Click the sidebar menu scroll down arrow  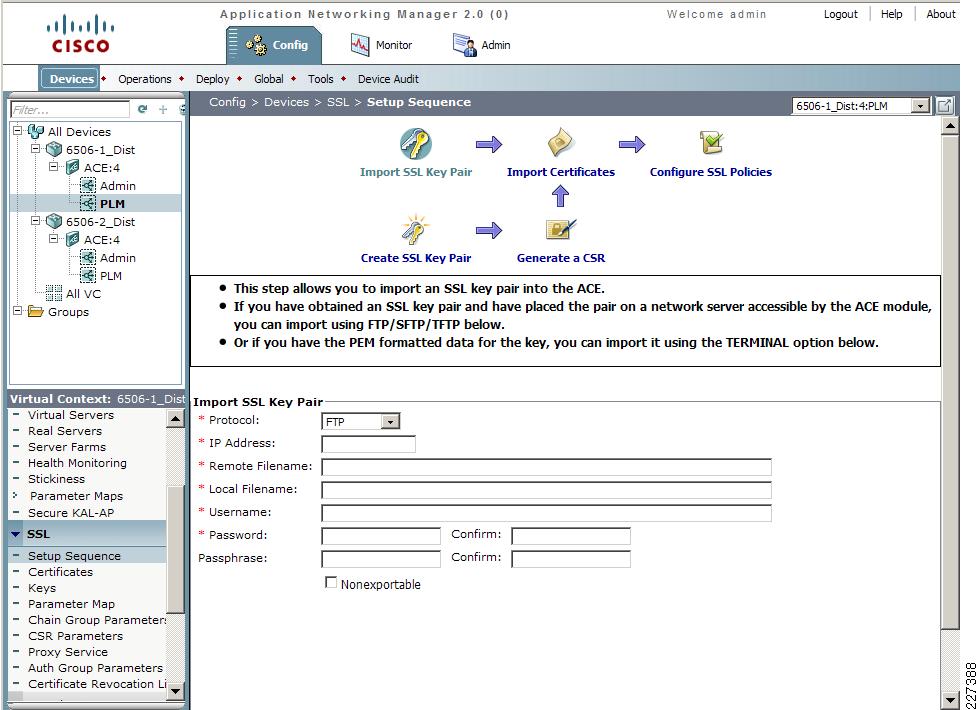(x=176, y=689)
